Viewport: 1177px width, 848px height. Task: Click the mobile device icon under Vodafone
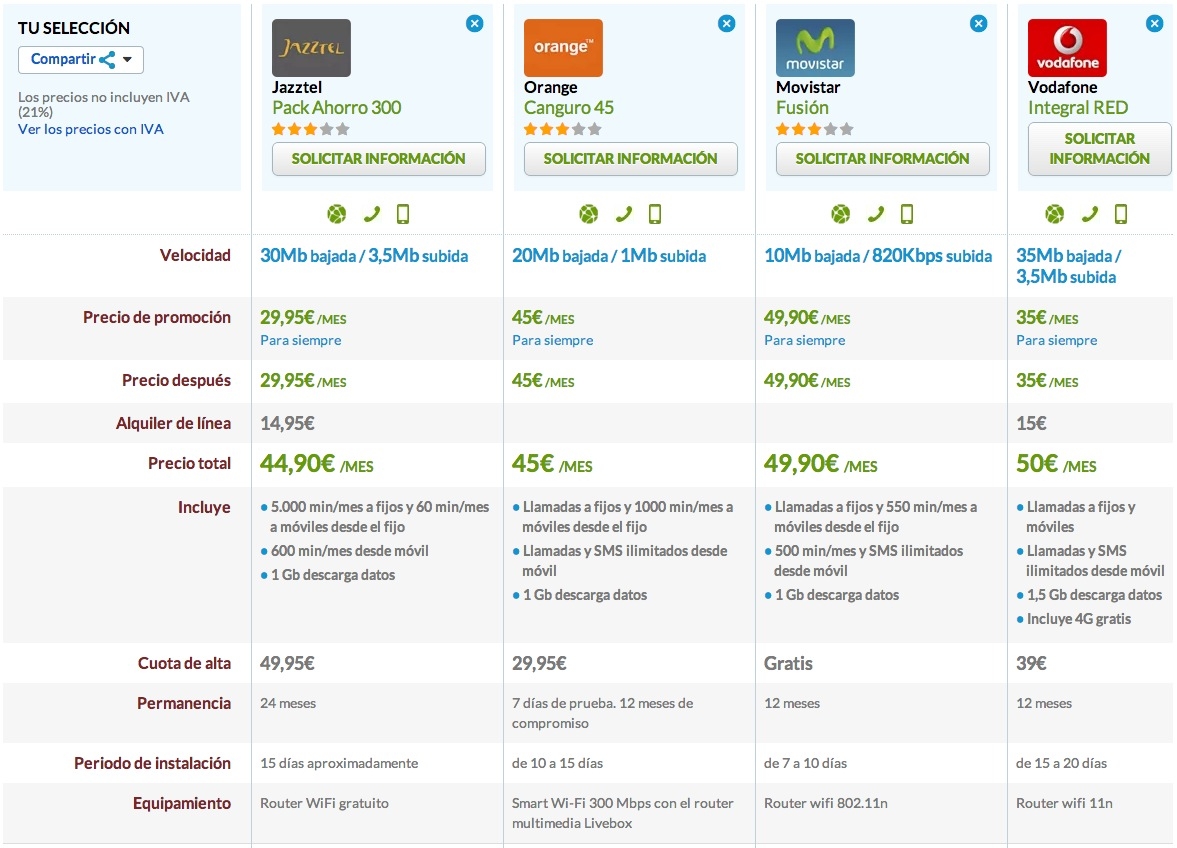(1121, 215)
